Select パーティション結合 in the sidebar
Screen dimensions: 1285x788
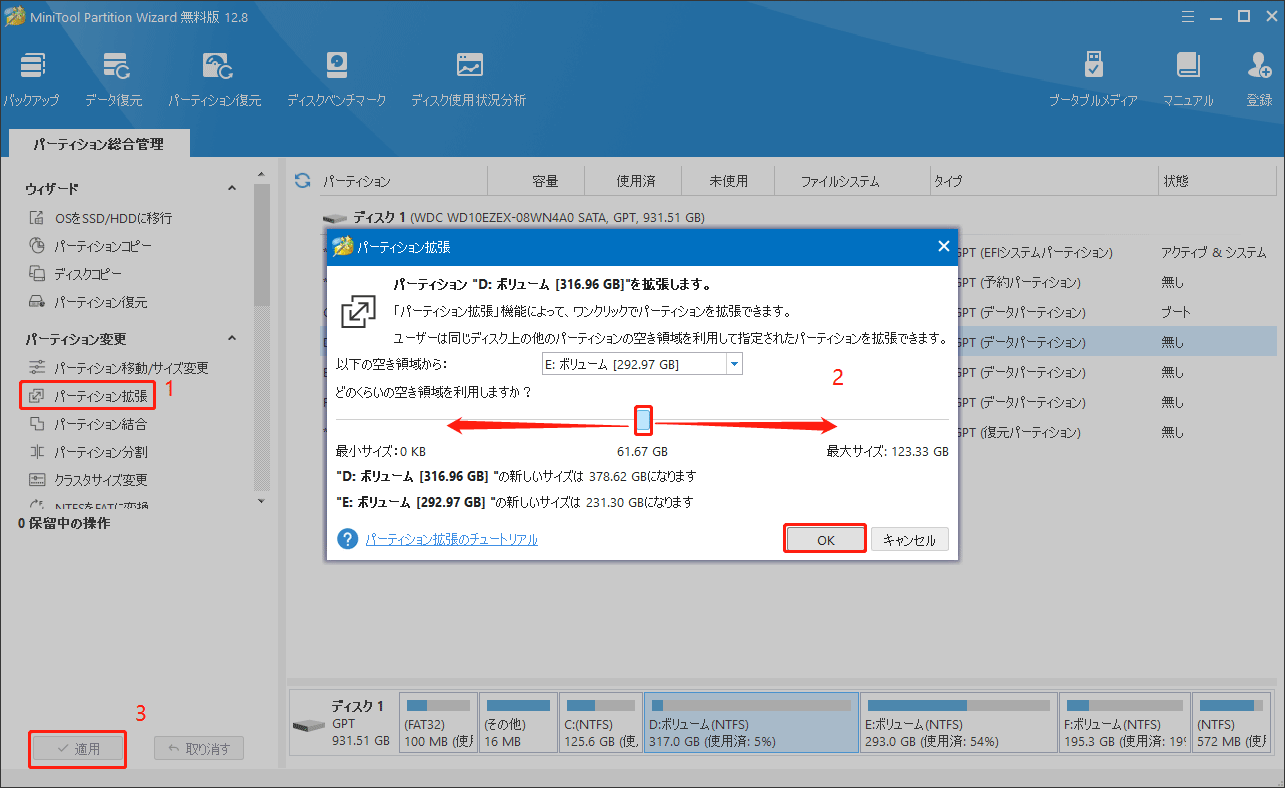coord(87,424)
